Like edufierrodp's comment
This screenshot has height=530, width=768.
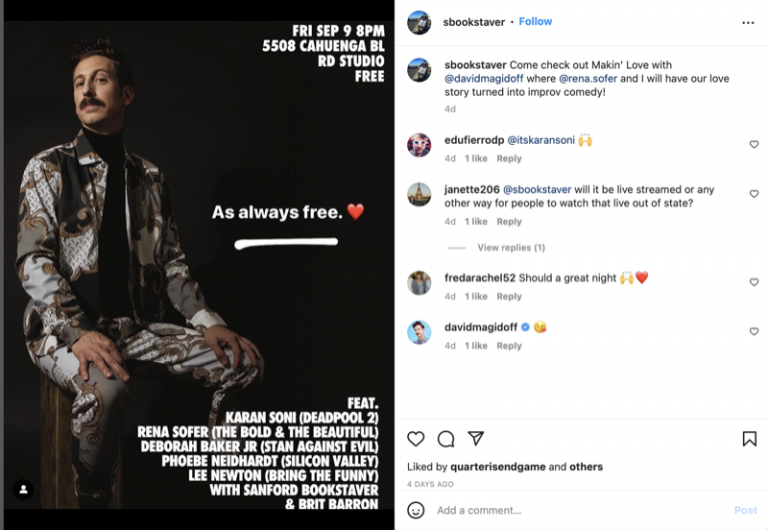pyautogui.click(x=754, y=145)
